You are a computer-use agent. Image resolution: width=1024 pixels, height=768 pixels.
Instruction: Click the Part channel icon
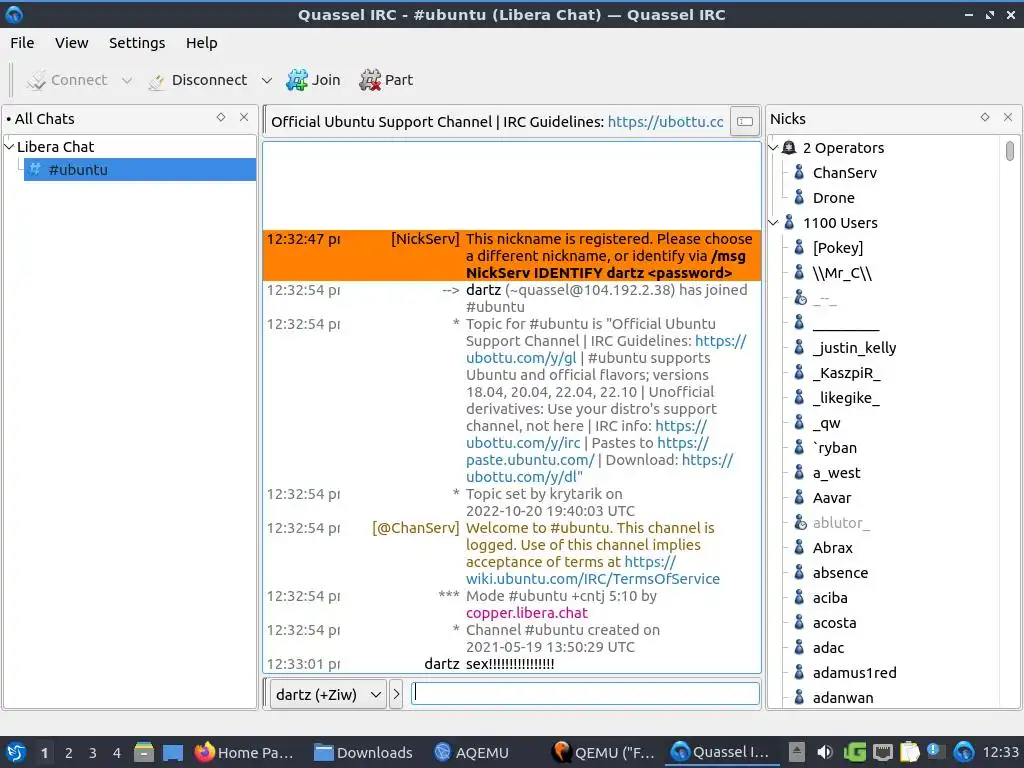[370, 80]
